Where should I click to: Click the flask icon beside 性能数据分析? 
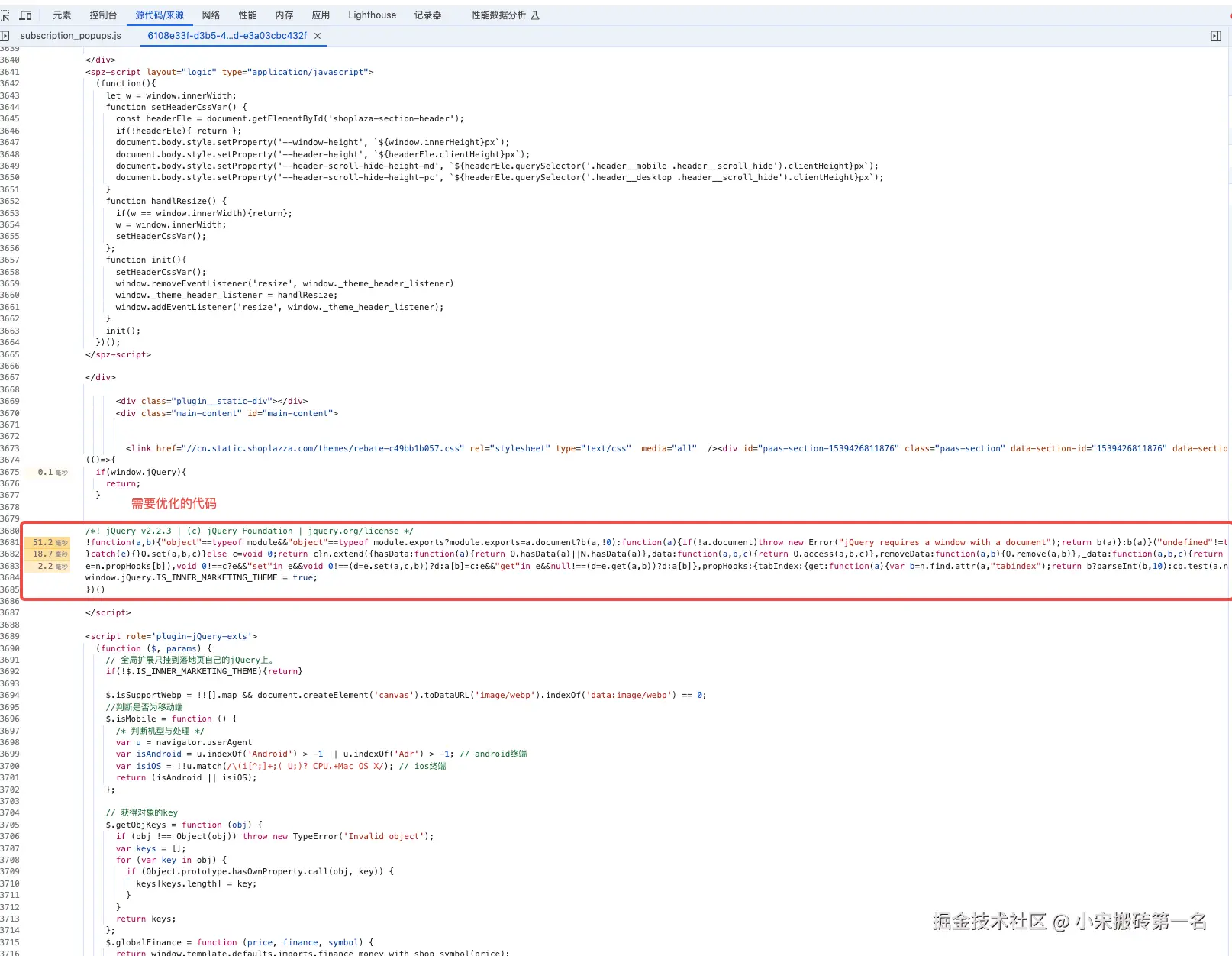click(535, 15)
